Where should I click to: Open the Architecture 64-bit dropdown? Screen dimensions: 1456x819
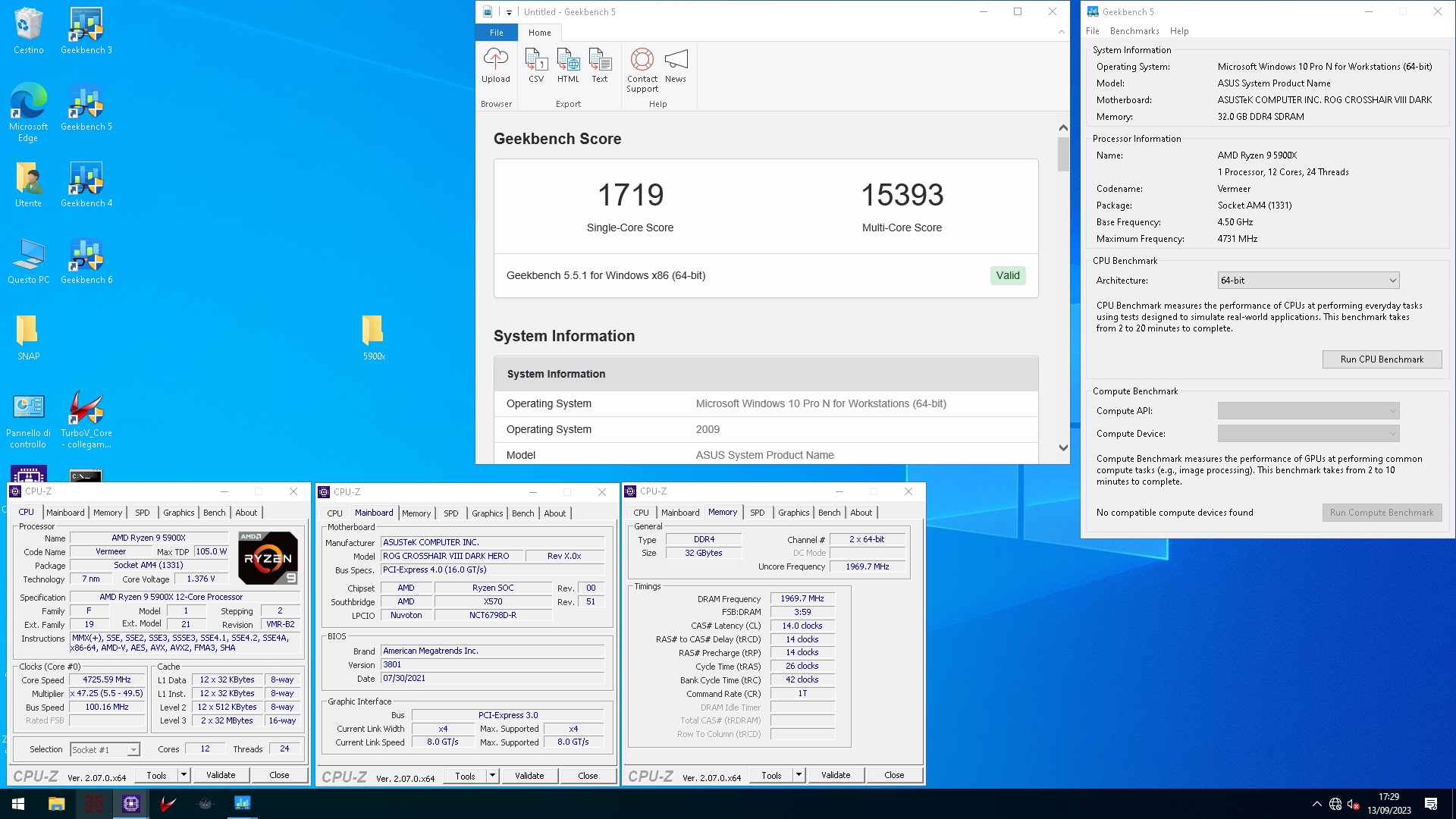coord(1308,281)
